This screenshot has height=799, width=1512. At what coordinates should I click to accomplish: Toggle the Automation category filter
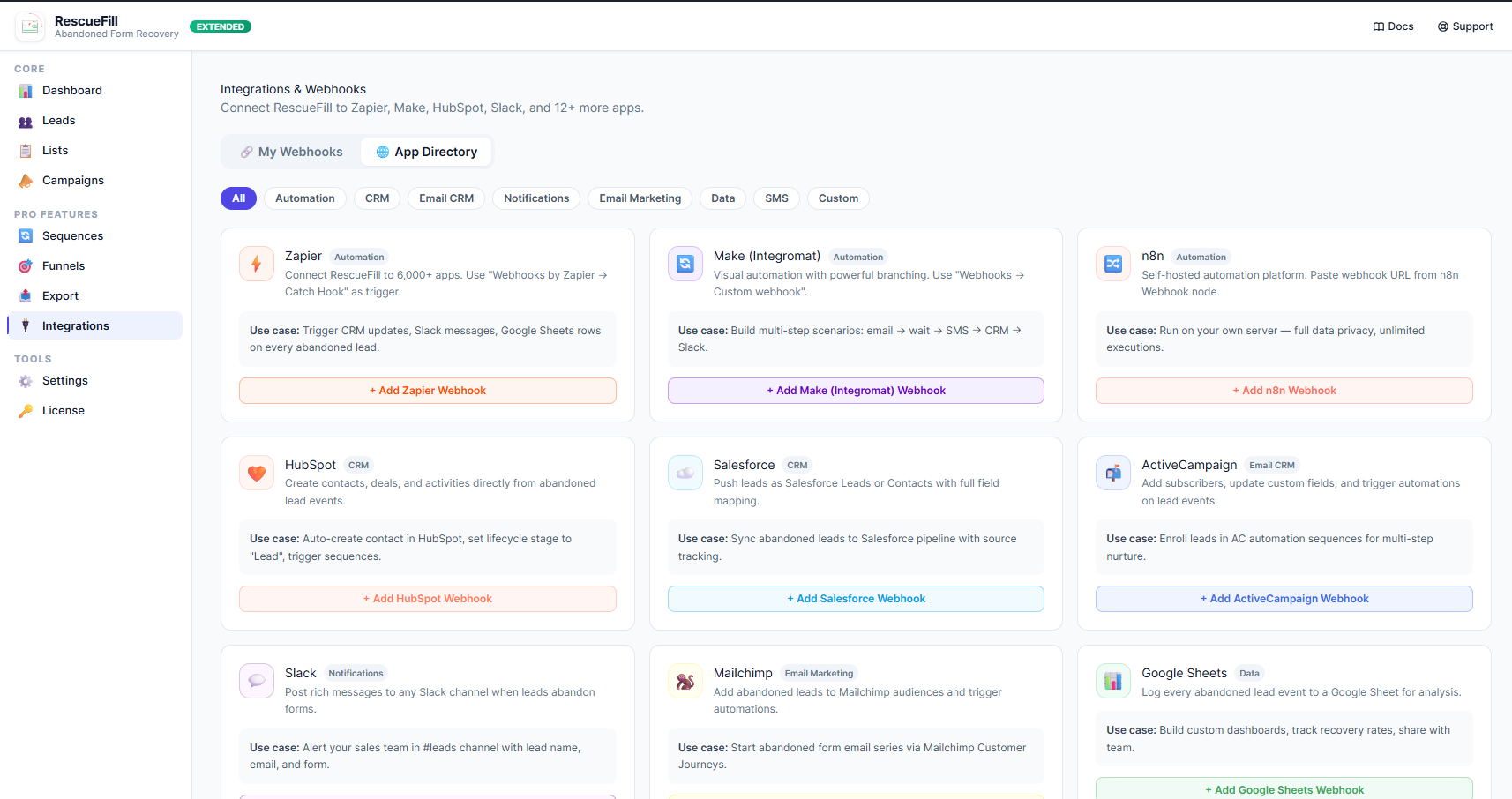(x=304, y=198)
